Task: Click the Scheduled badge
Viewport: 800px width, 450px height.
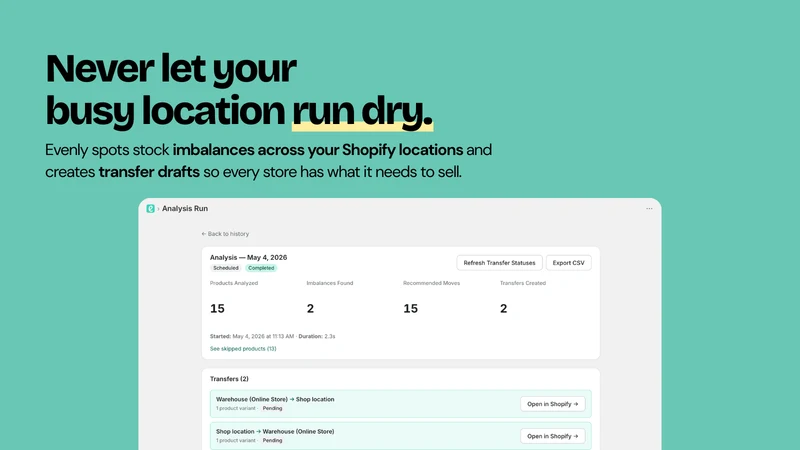Action: (x=226, y=268)
